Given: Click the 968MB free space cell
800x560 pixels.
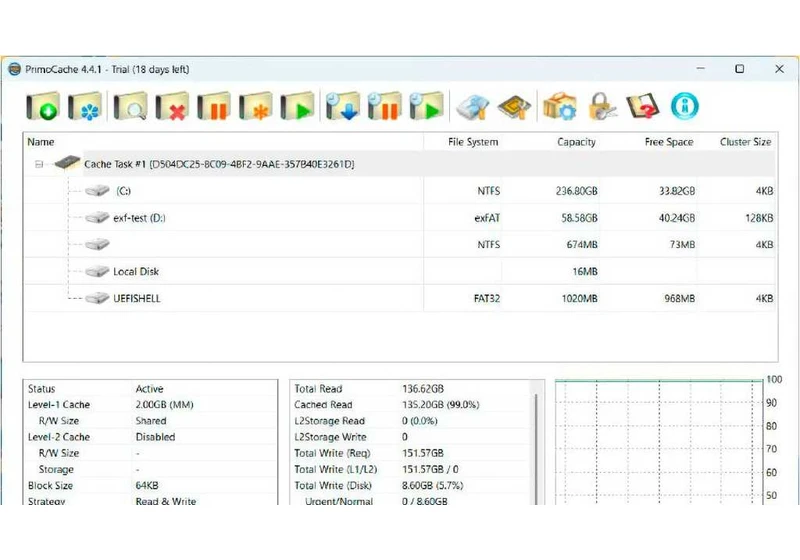Looking at the screenshot, I should tap(680, 298).
